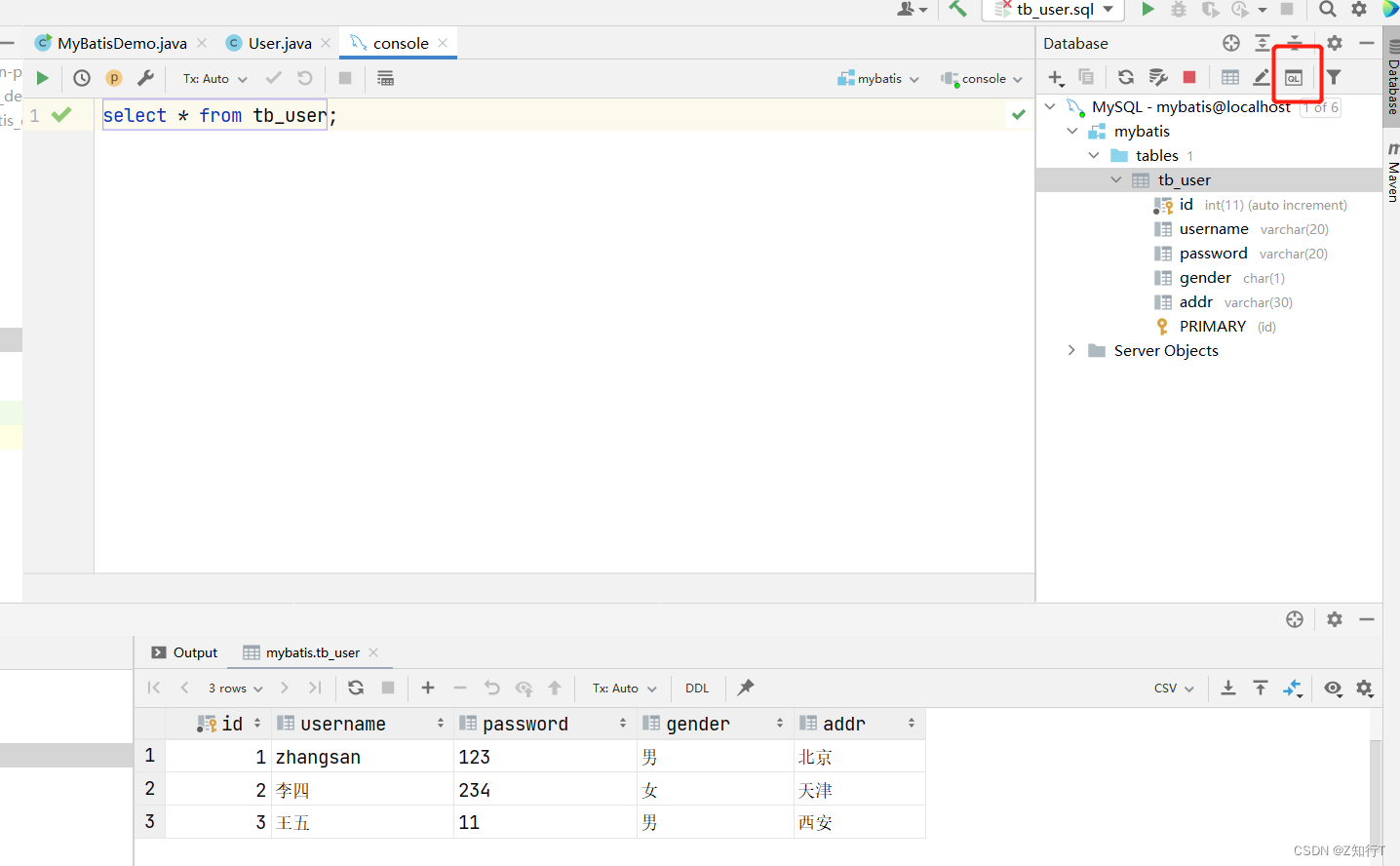Click the build hammer icon in top bar
1400x866 pixels.
pos(958,9)
